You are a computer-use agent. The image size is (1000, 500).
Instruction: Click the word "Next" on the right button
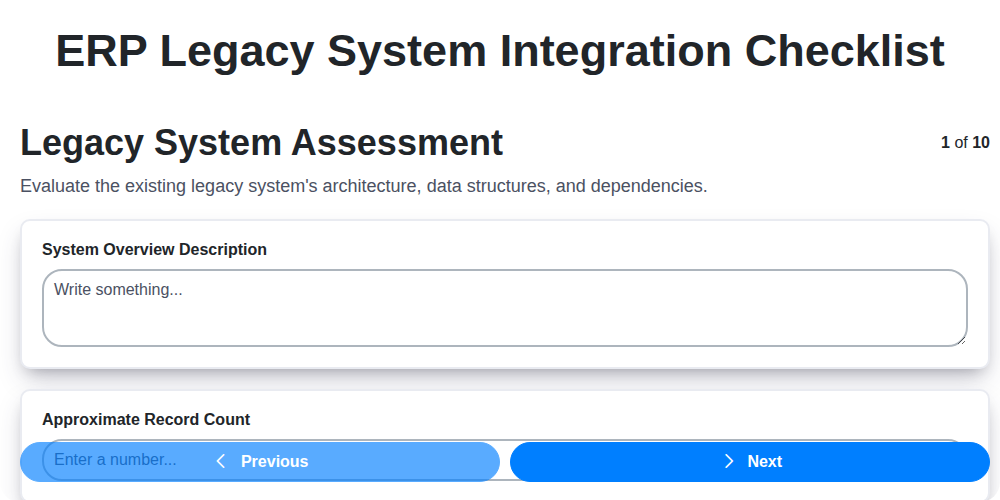pyautogui.click(x=765, y=461)
